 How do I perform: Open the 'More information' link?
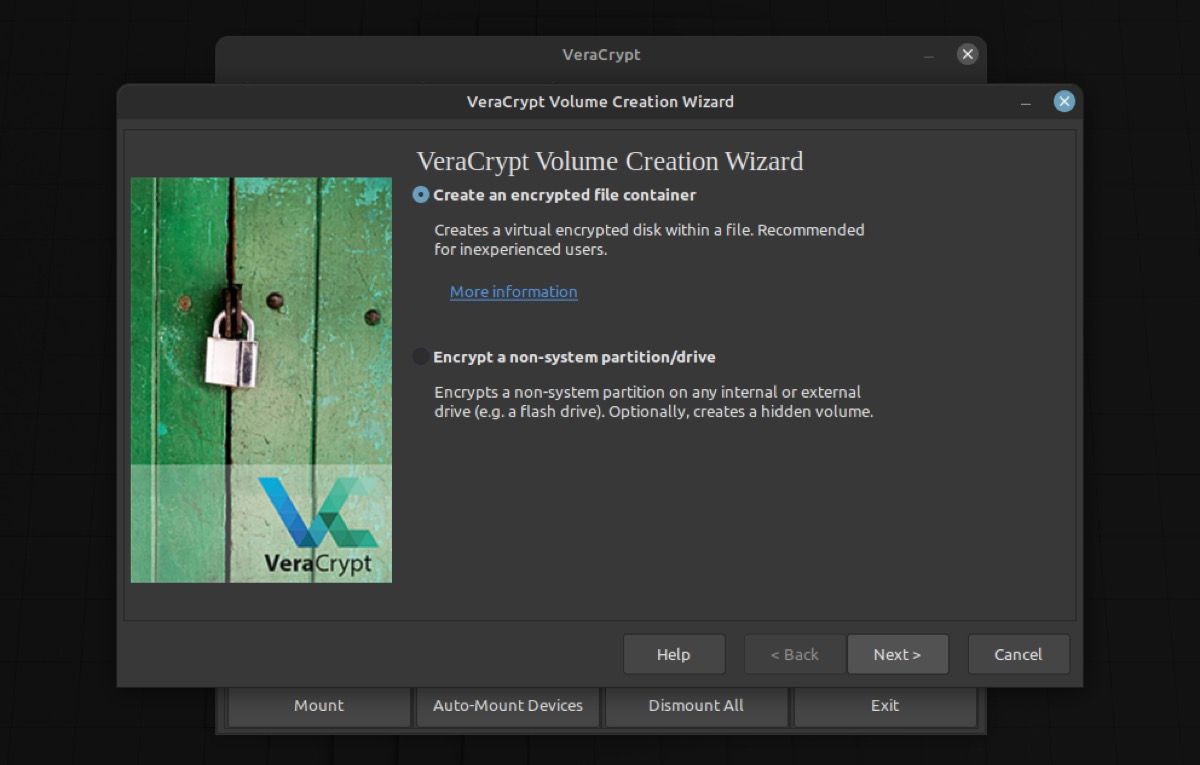point(513,291)
